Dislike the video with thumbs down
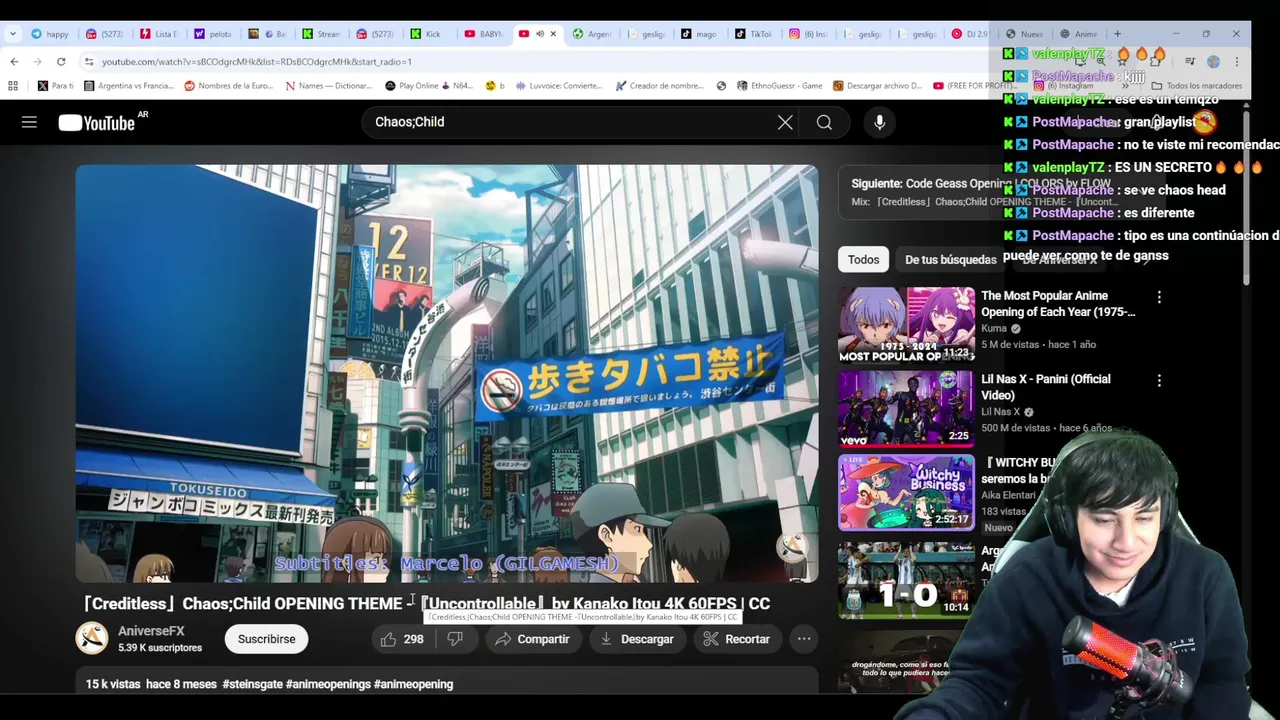This screenshot has width=1280, height=720. point(455,639)
